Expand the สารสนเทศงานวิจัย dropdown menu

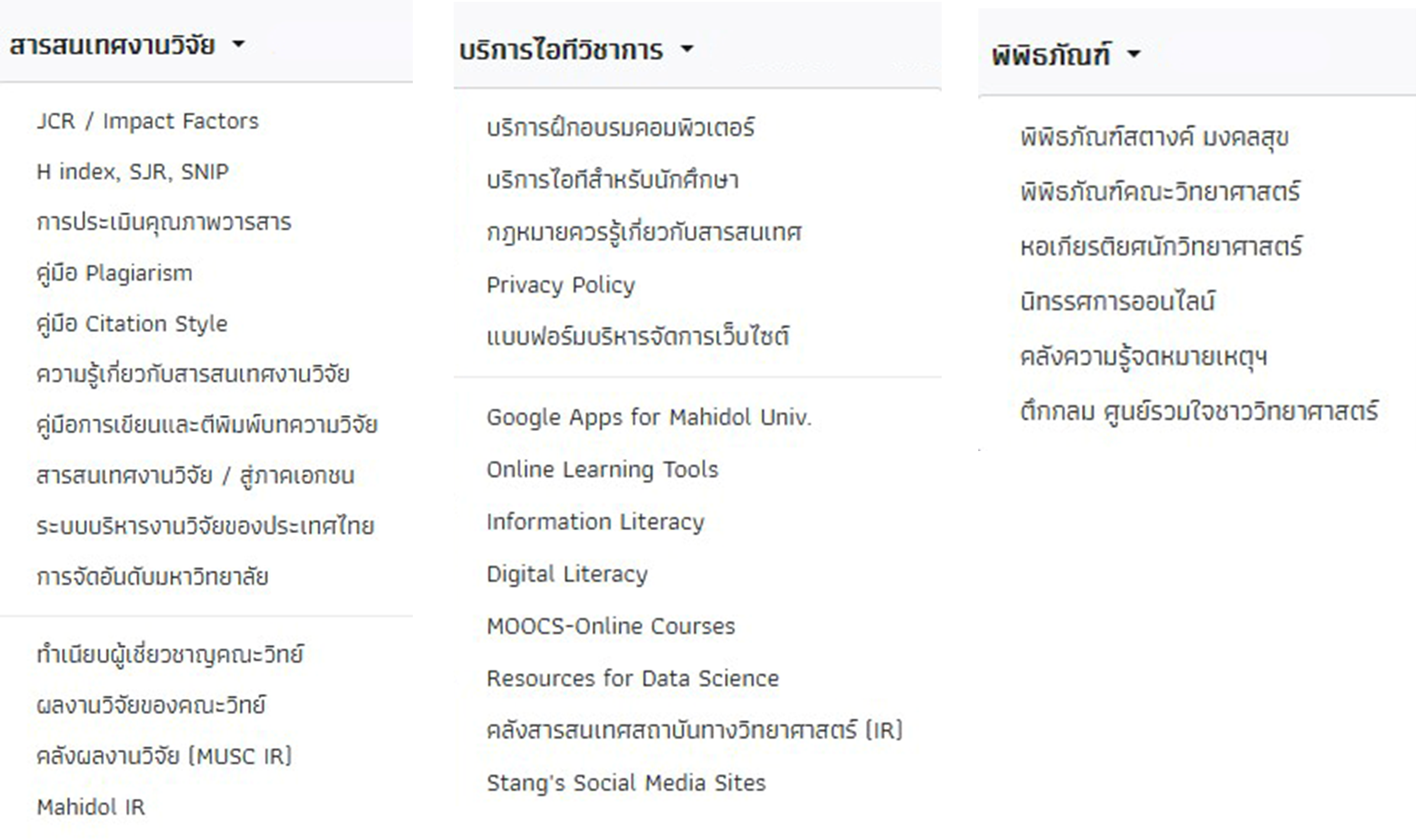126,45
